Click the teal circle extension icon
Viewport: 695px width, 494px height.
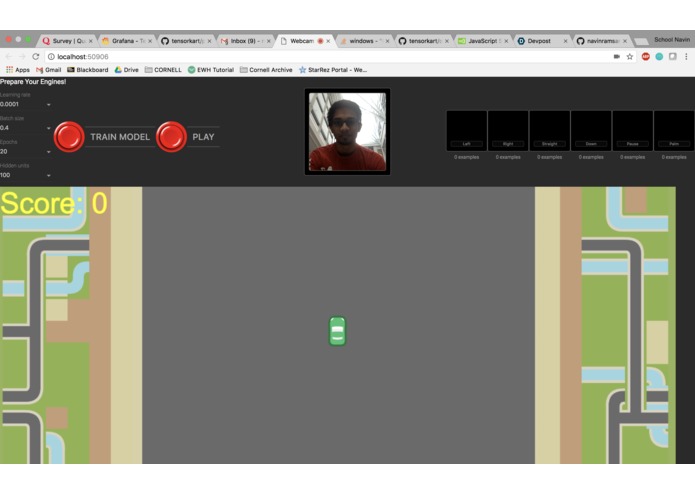click(659, 57)
